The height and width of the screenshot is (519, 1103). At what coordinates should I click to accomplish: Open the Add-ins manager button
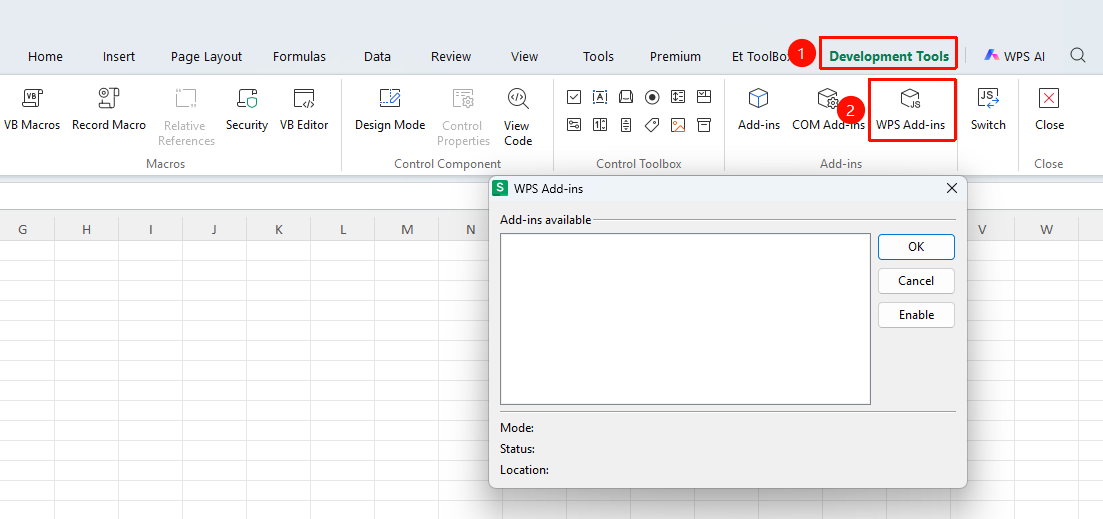click(x=758, y=108)
